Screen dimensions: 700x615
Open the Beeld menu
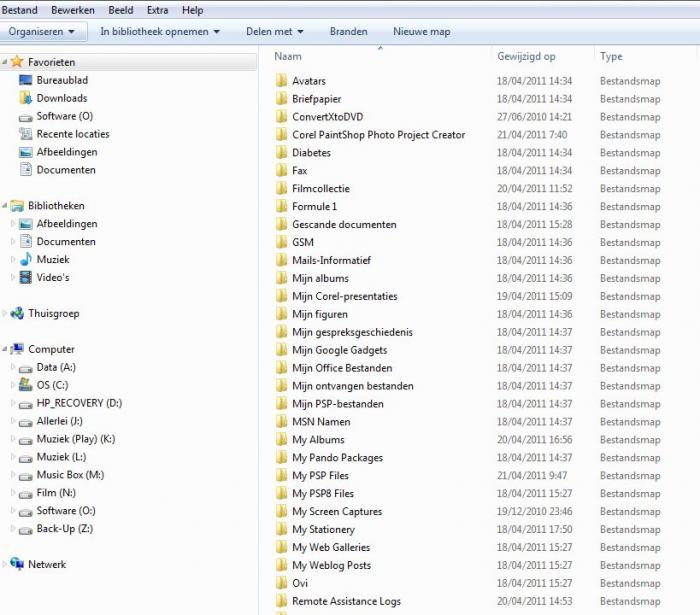pos(121,10)
